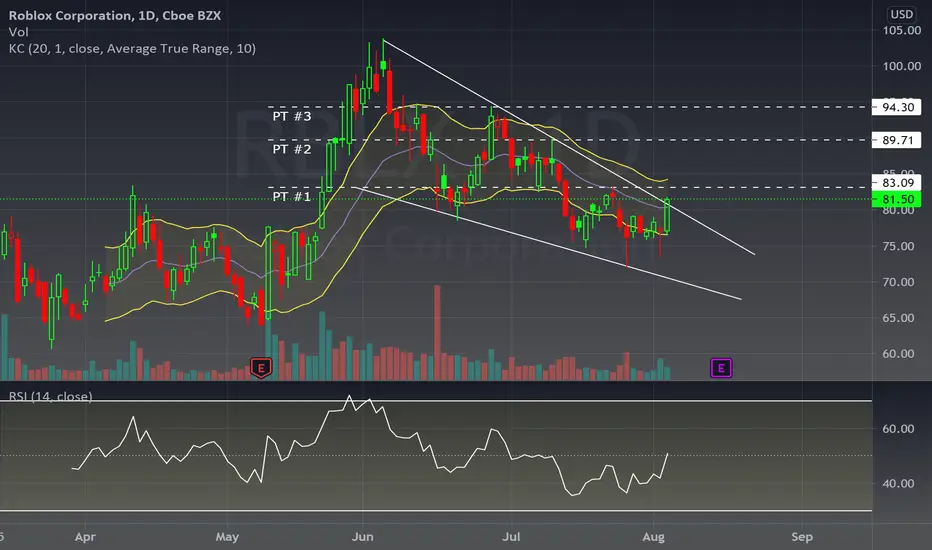Click the PT #1 annotation text

click(291, 196)
